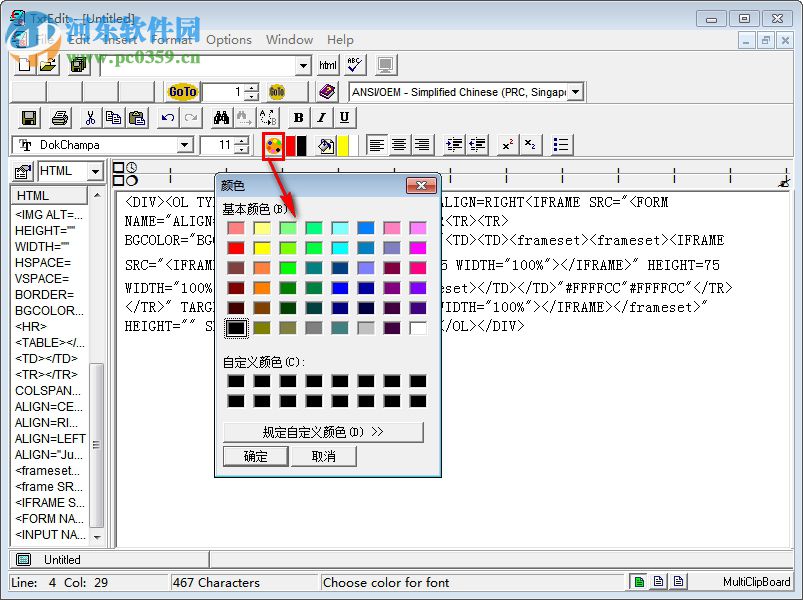Open the font color palette icon
The image size is (803, 600).
(273, 145)
